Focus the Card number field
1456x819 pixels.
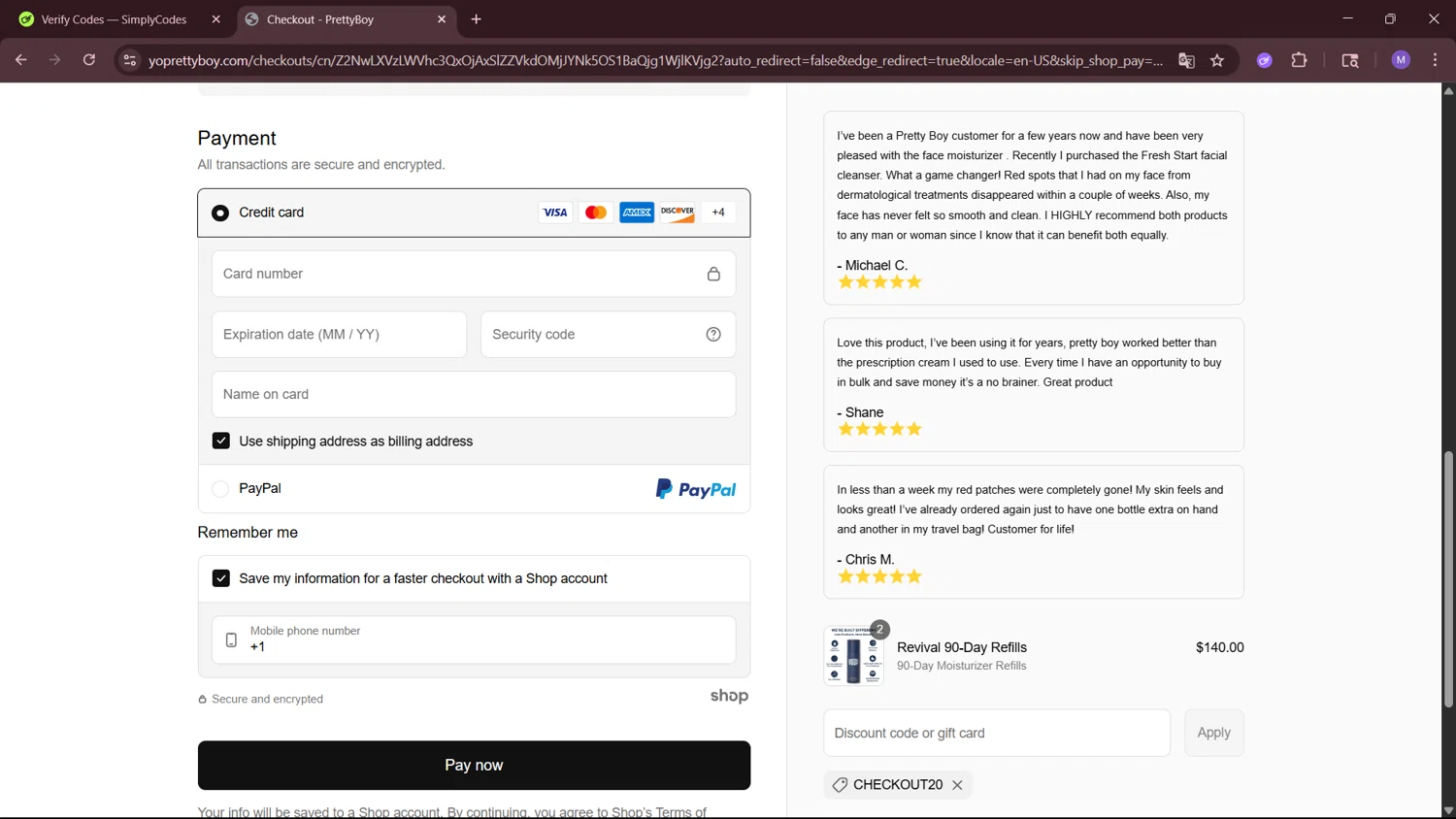click(x=474, y=275)
